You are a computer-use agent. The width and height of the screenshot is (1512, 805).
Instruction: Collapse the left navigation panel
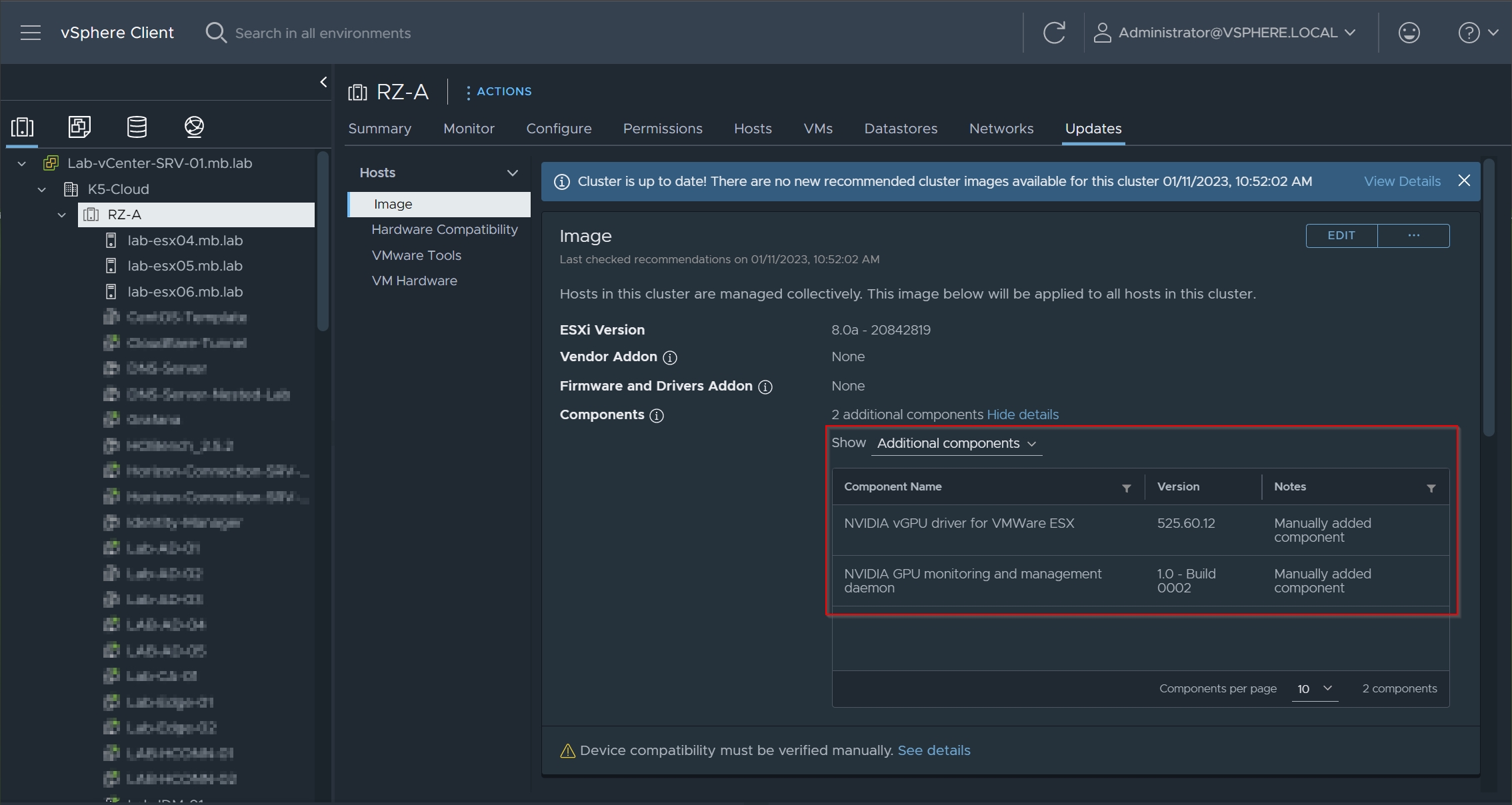point(323,82)
